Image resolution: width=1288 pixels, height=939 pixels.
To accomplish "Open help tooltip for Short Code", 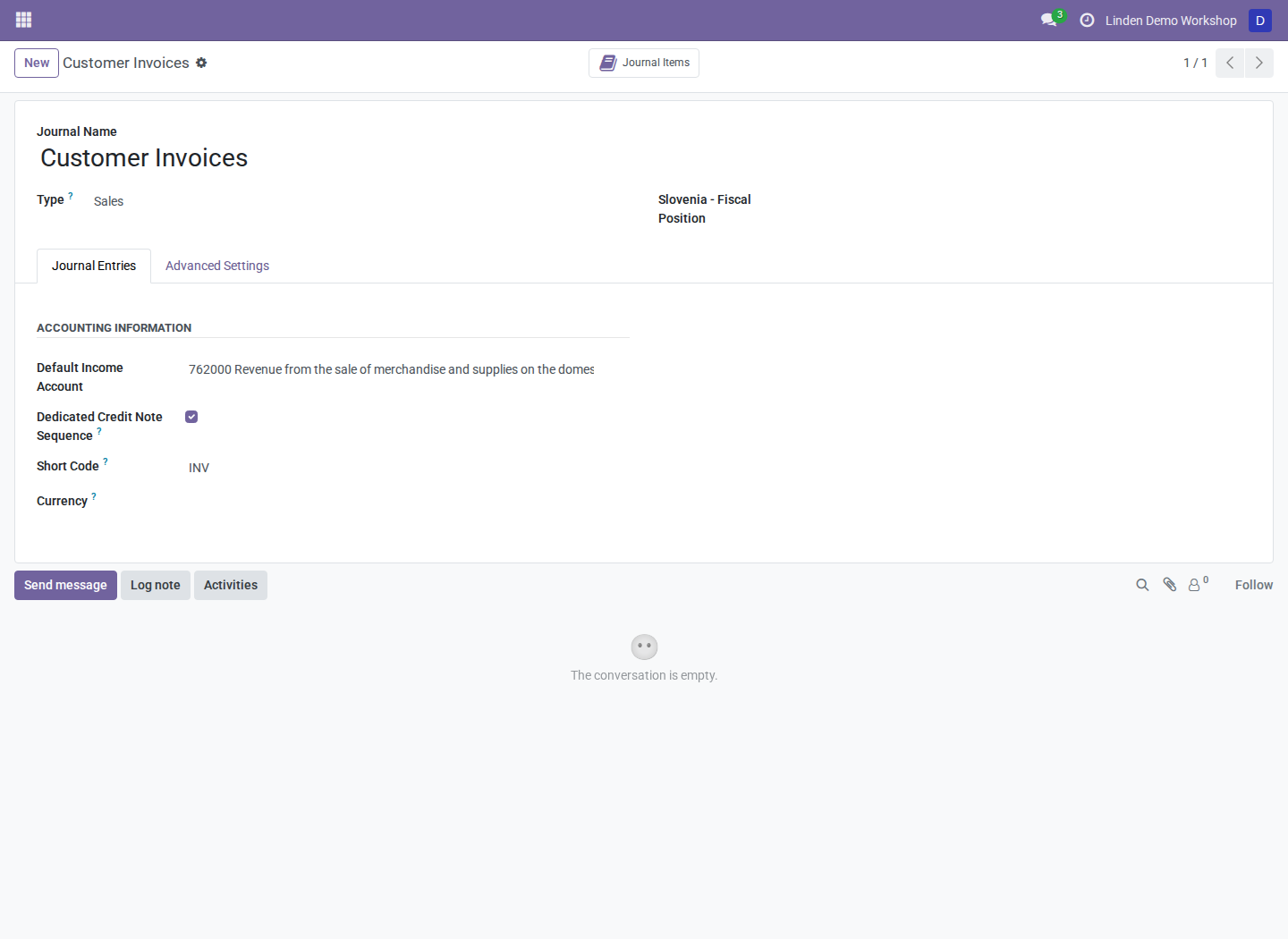I will coord(106,462).
